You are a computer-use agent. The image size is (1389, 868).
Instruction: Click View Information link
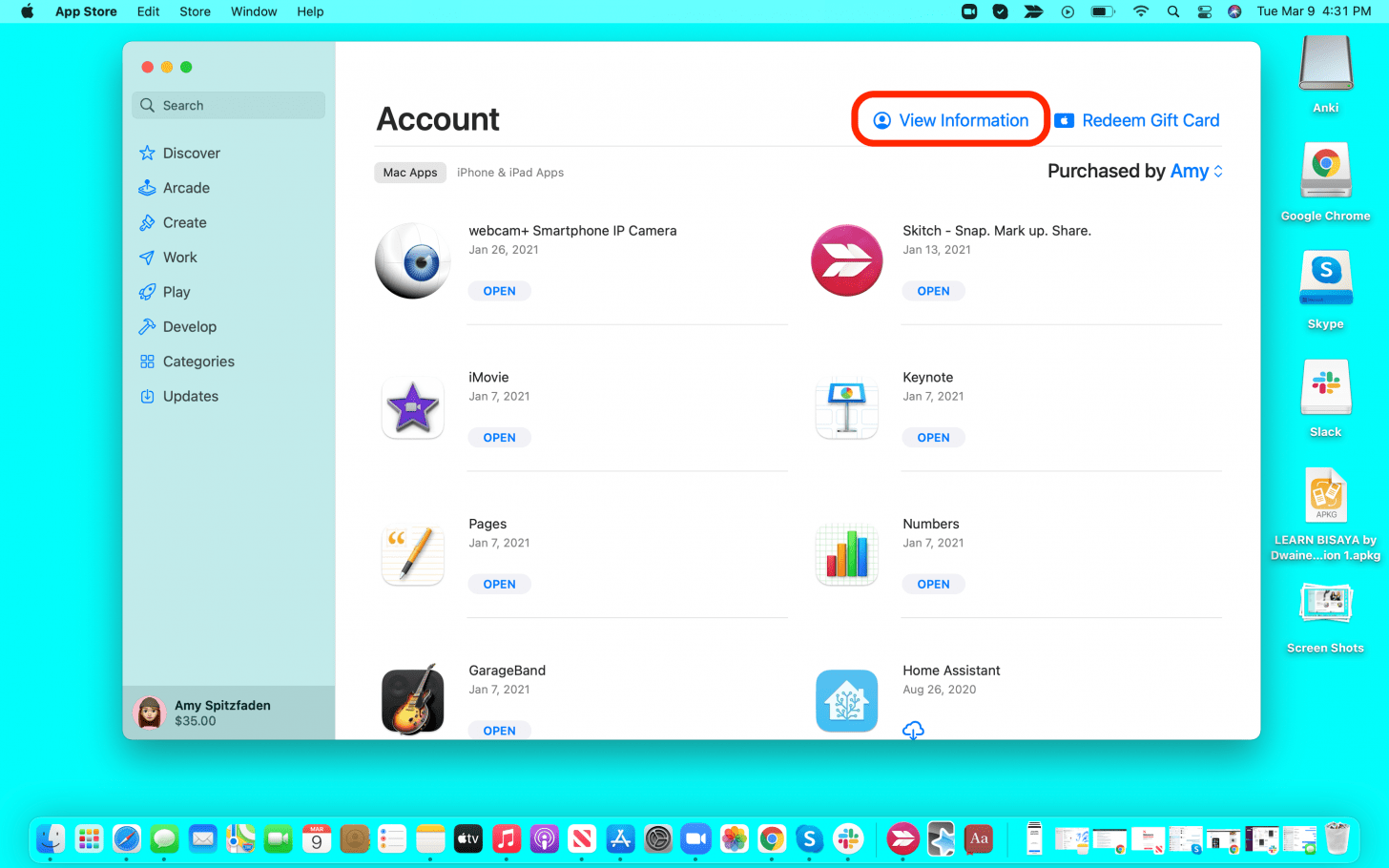click(951, 120)
